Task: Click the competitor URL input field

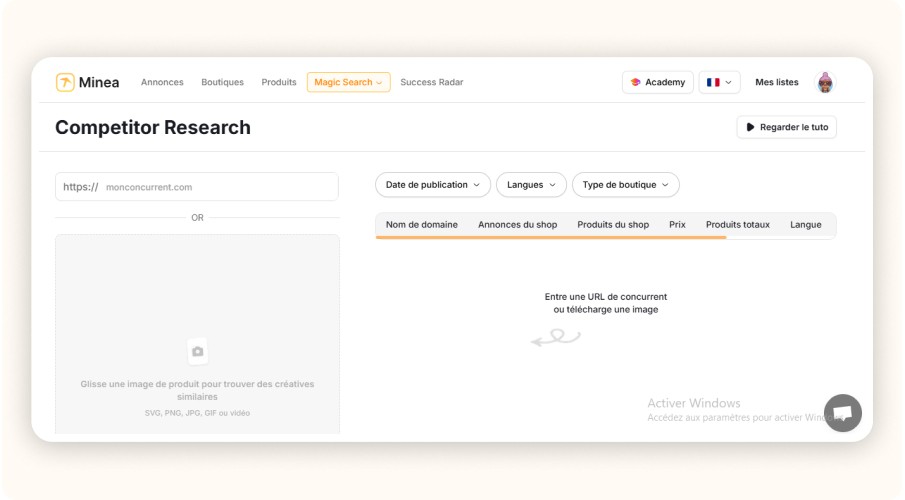Action: pyautogui.click(x=197, y=186)
